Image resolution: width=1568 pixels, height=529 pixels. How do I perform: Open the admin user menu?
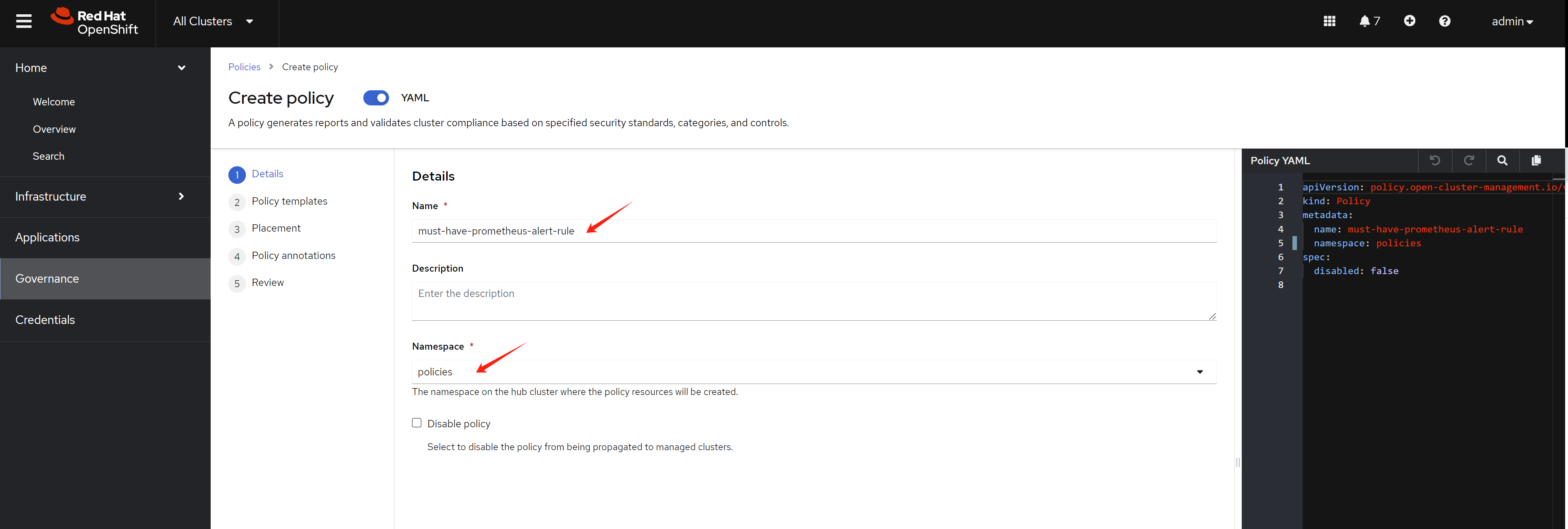coord(1511,21)
